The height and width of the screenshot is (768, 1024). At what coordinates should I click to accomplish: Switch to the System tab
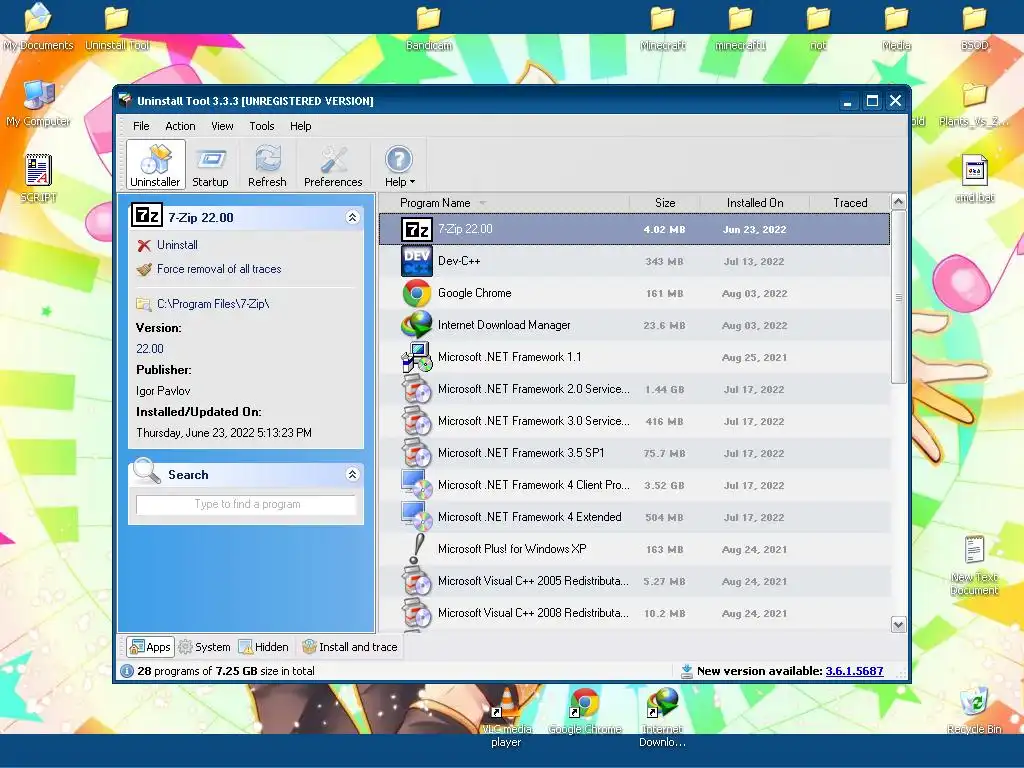[x=204, y=647]
